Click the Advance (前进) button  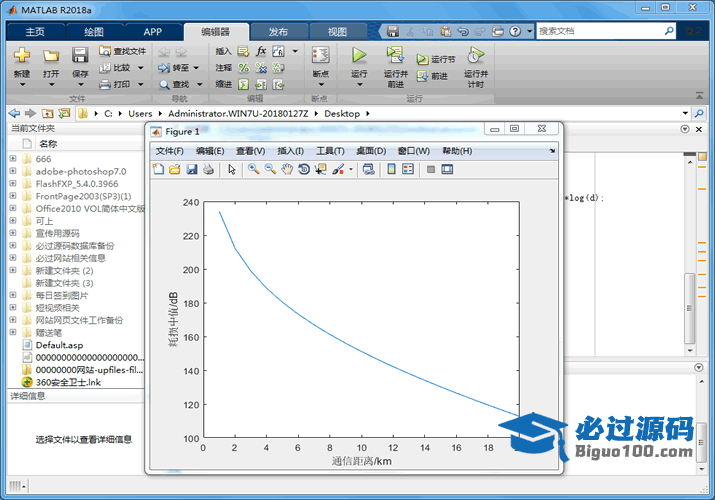click(432, 76)
